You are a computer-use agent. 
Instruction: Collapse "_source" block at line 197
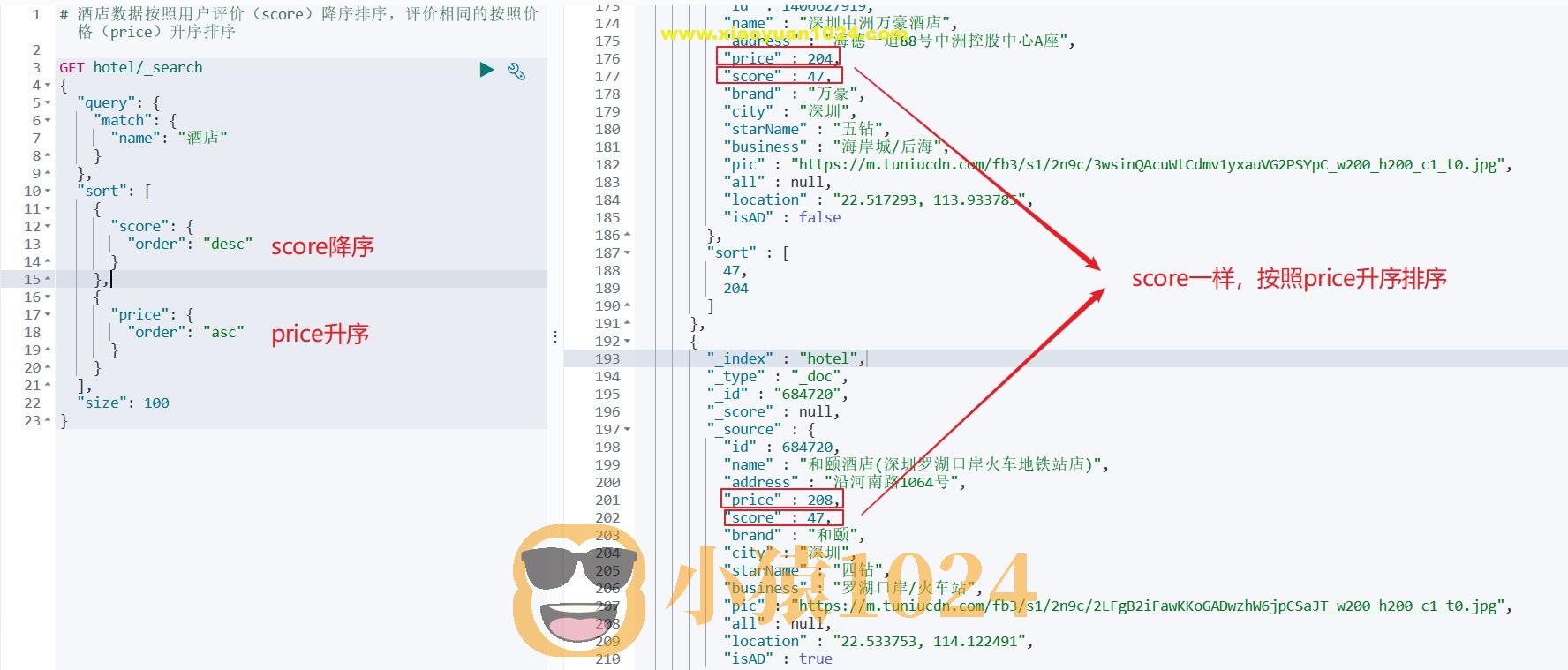coord(628,430)
